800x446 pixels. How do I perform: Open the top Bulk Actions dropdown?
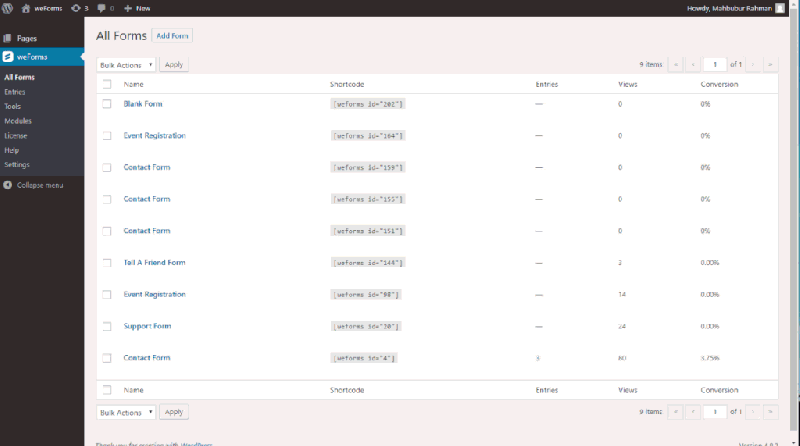[126, 65]
